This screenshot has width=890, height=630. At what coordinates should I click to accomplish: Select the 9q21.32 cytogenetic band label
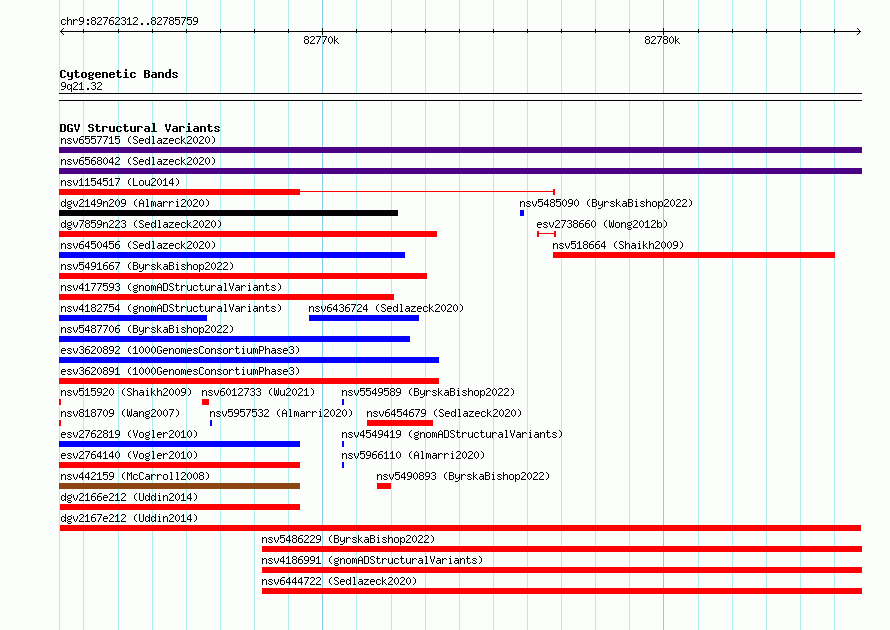(x=81, y=86)
